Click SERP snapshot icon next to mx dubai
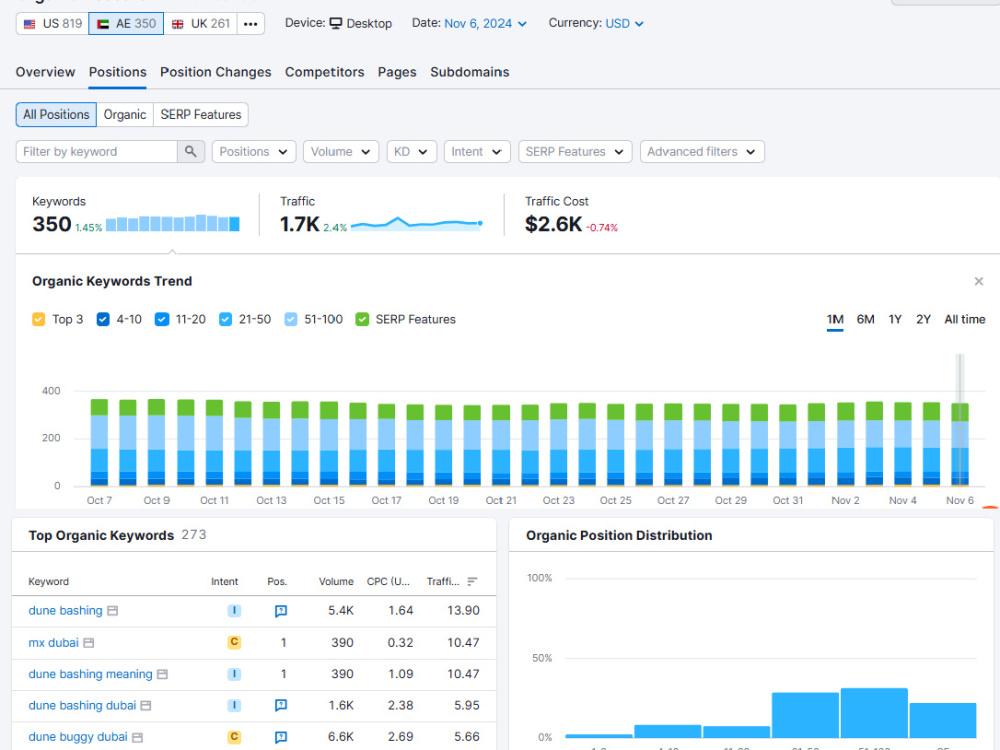Screen dimensions: 1000x750 [x=89, y=643]
